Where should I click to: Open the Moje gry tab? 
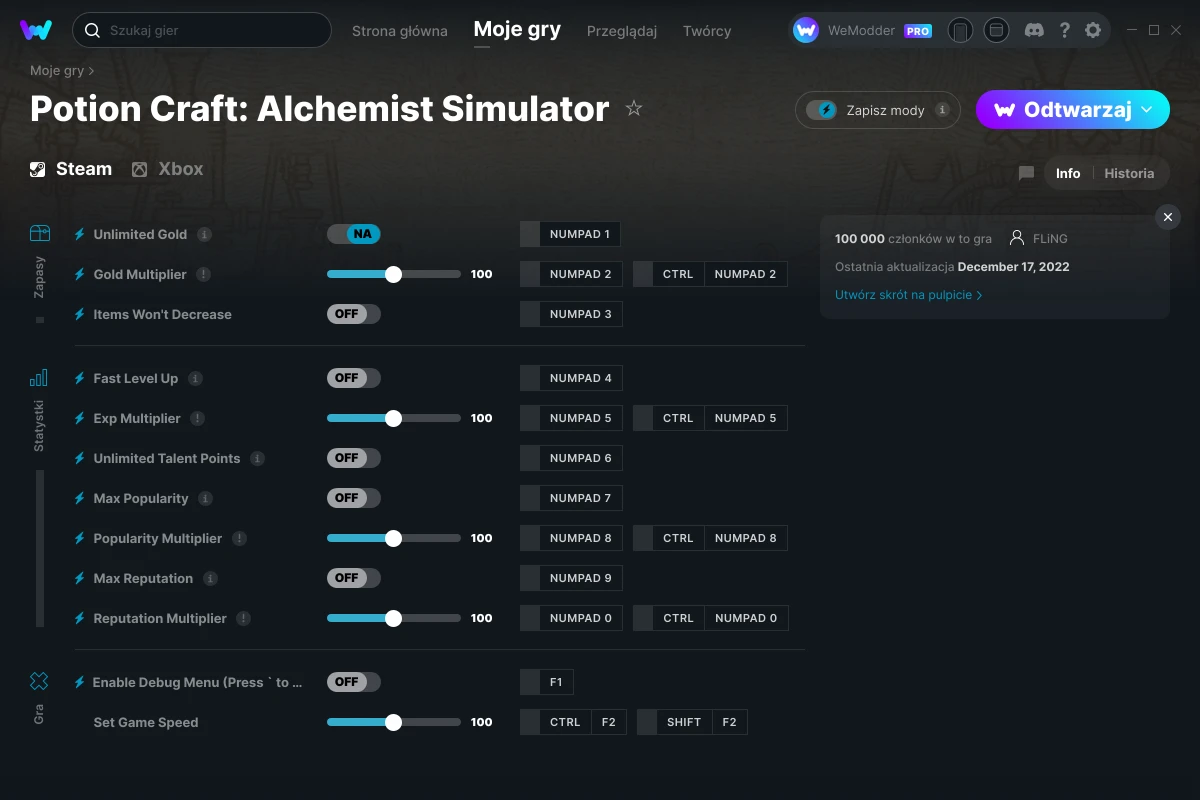click(x=517, y=30)
